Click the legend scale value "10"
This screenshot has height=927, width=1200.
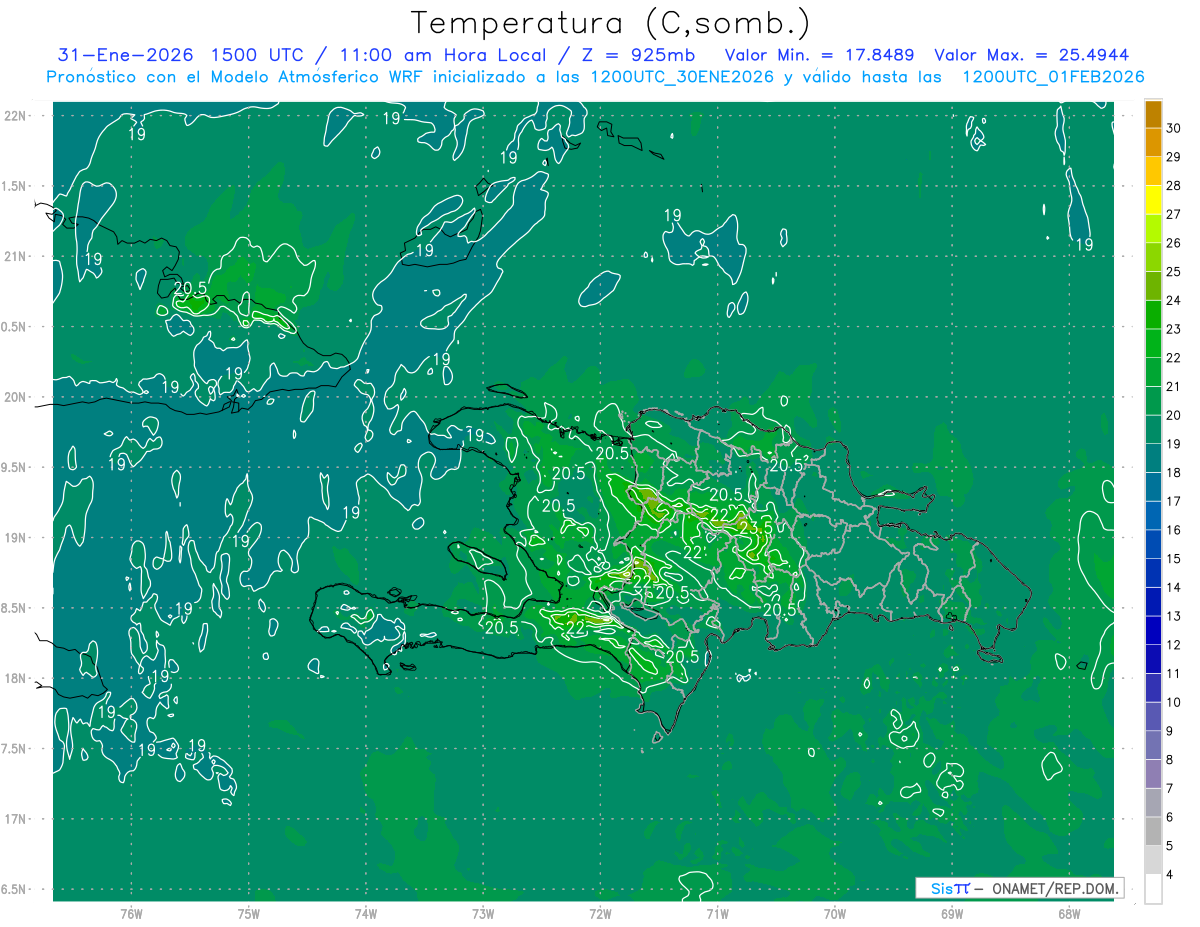pyautogui.click(x=1174, y=703)
